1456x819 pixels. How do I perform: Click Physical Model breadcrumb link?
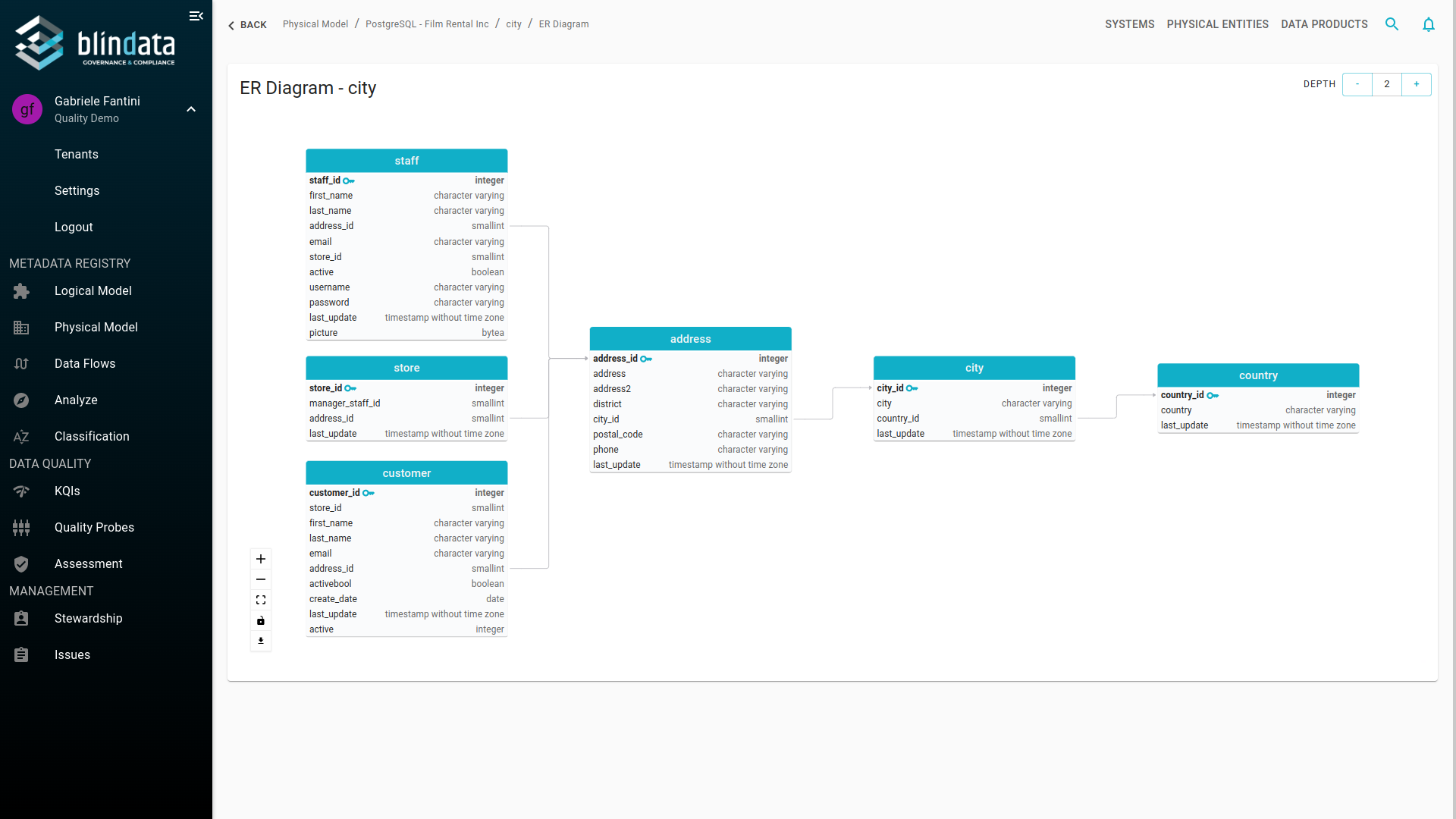pos(314,24)
